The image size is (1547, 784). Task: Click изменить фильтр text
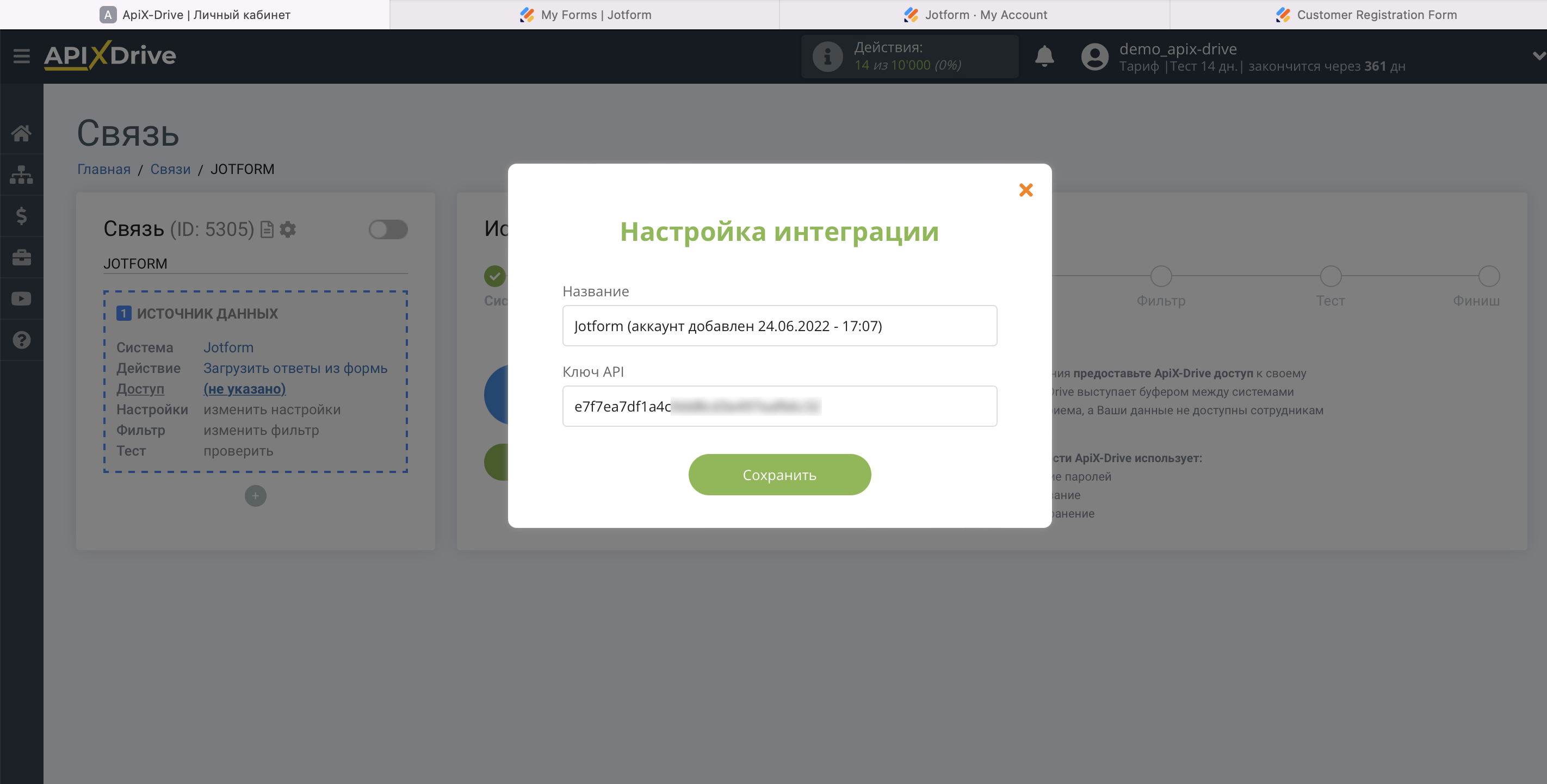261,430
